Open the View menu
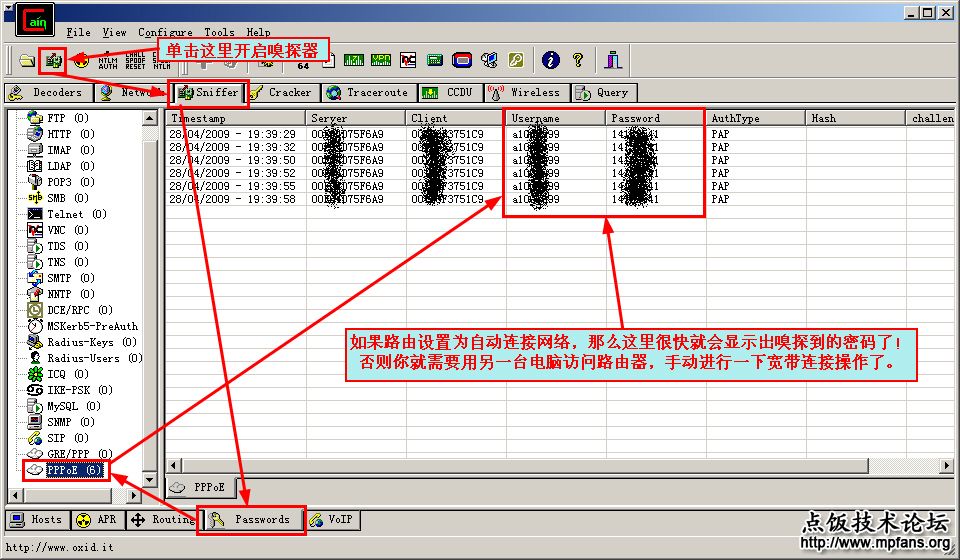 click(x=114, y=32)
